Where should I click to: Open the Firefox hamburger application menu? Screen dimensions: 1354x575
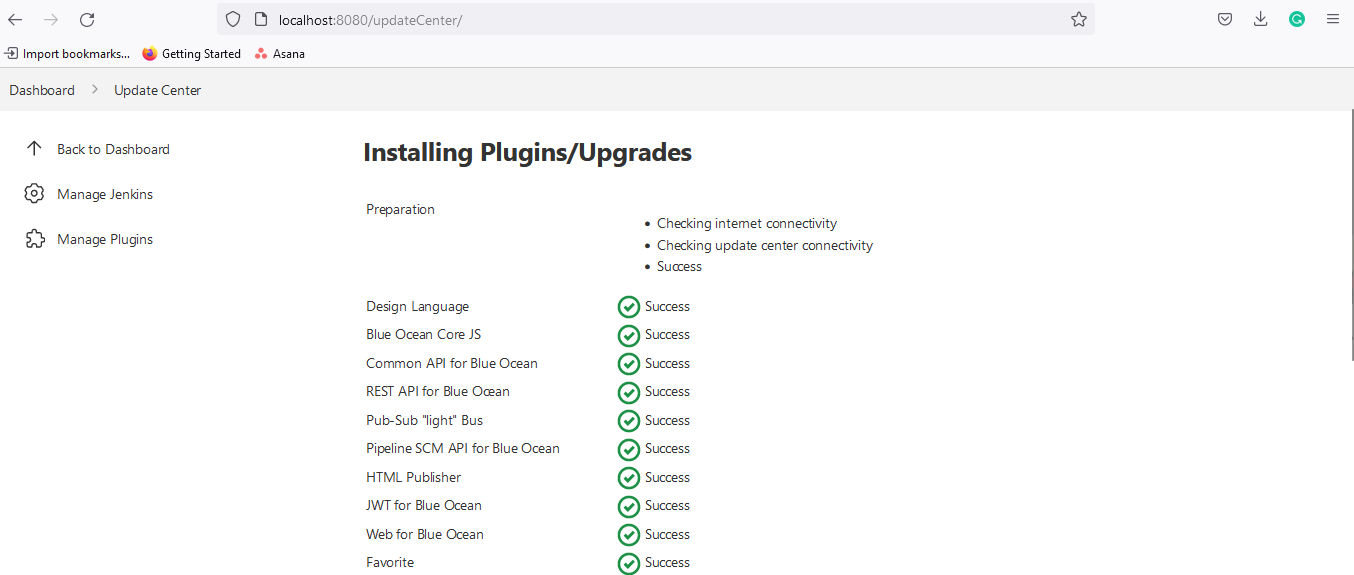click(x=1332, y=19)
